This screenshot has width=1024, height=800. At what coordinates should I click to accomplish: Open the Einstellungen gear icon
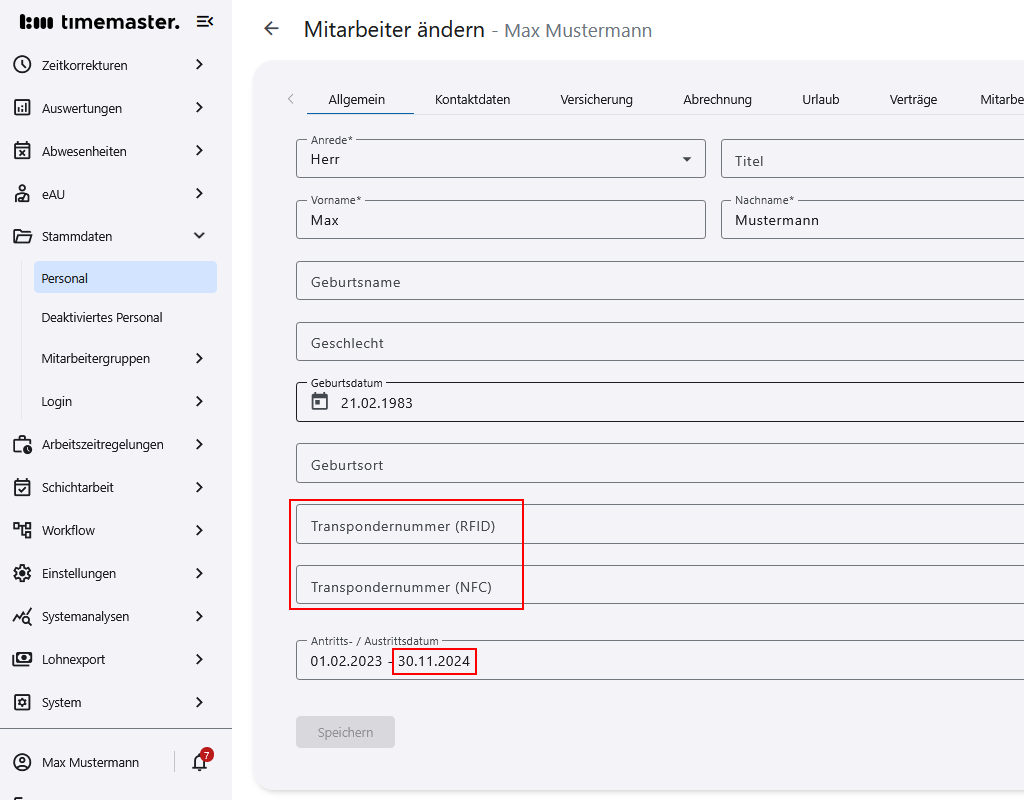point(22,573)
